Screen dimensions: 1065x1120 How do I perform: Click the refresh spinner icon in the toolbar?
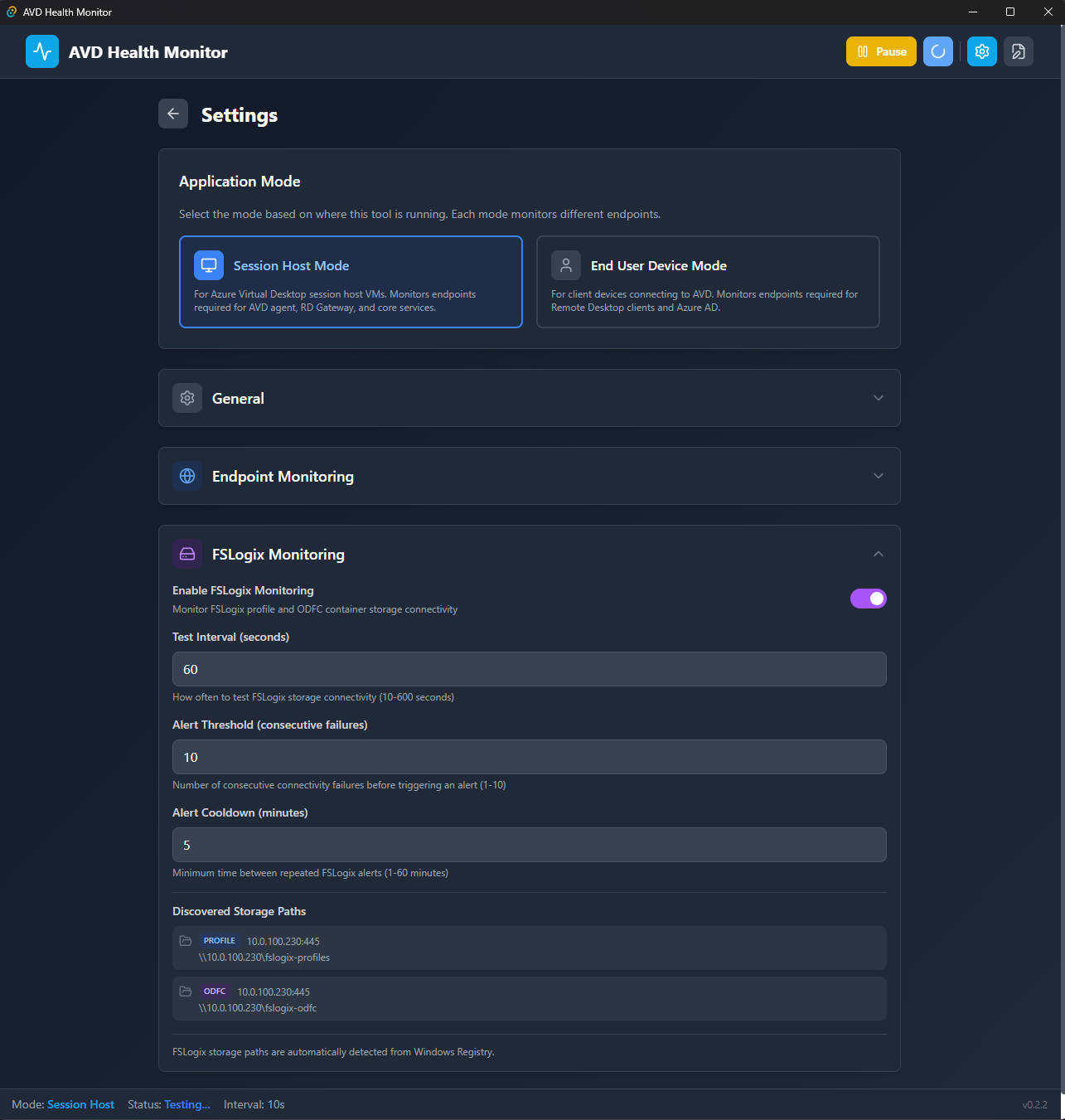pos(937,51)
